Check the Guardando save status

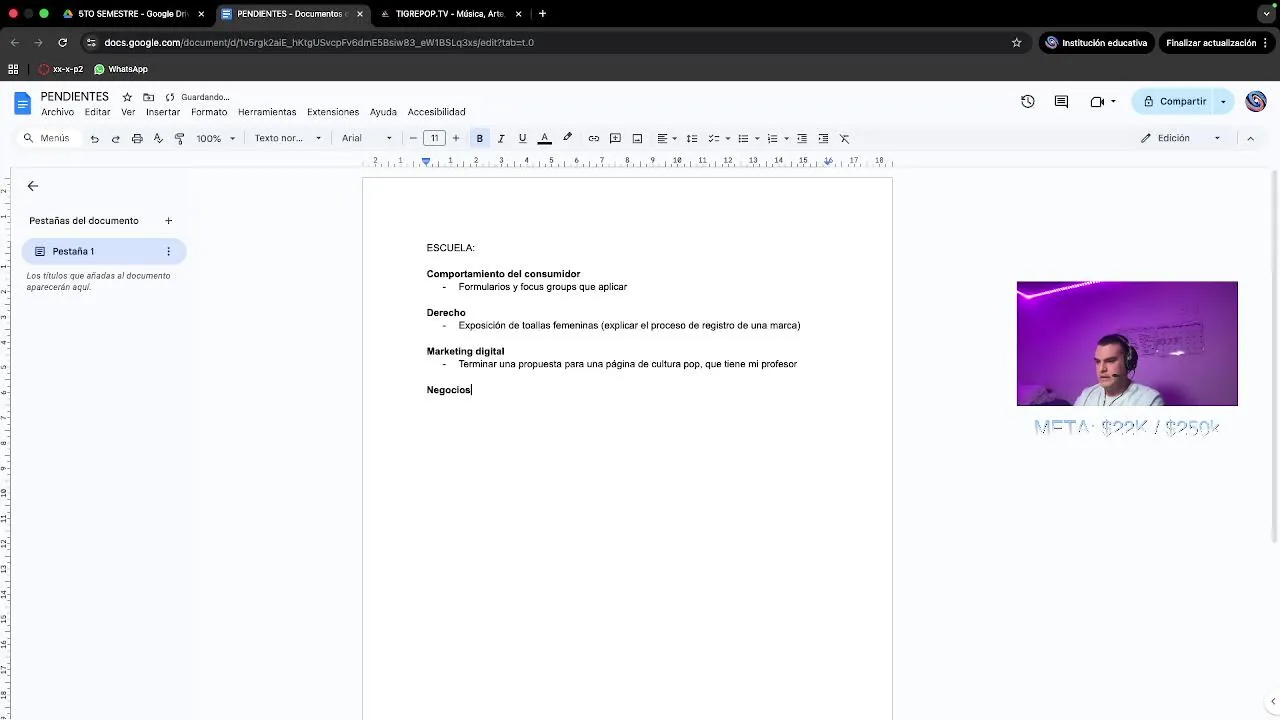click(198, 97)
